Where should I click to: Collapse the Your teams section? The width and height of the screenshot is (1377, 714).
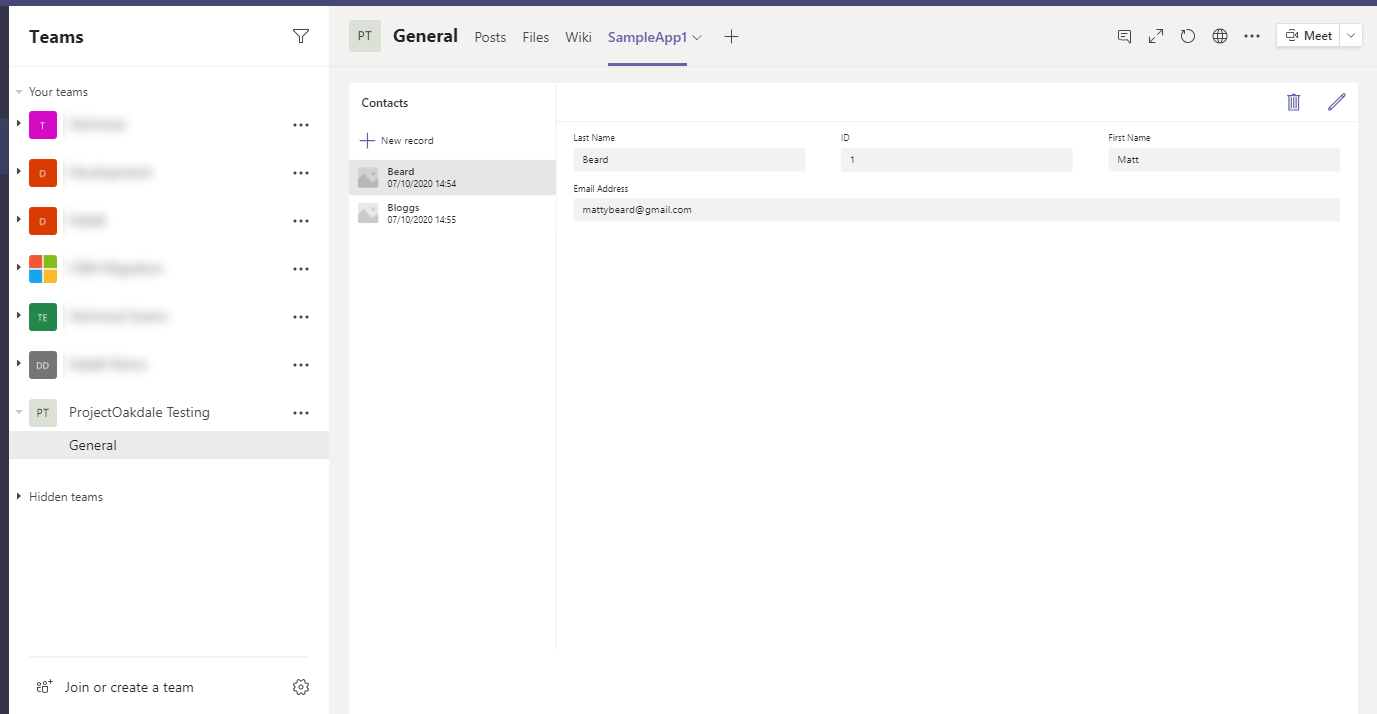19,92
